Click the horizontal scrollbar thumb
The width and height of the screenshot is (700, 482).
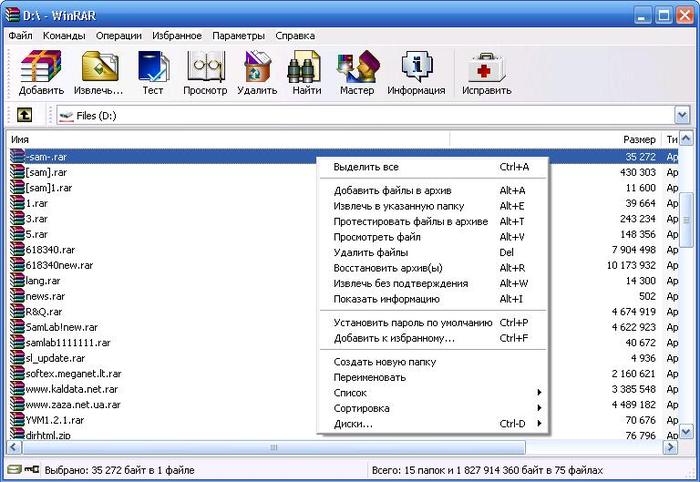273,447
